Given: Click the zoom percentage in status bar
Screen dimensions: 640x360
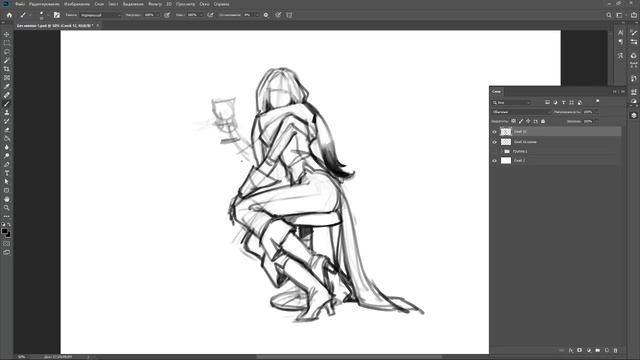Looking at the screenshot, I should coord(21,357).
